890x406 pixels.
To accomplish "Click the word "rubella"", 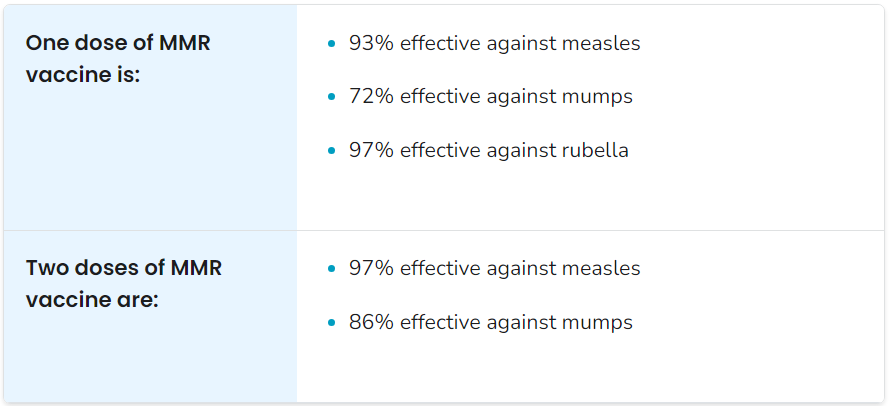I will (x=594, y=150).
